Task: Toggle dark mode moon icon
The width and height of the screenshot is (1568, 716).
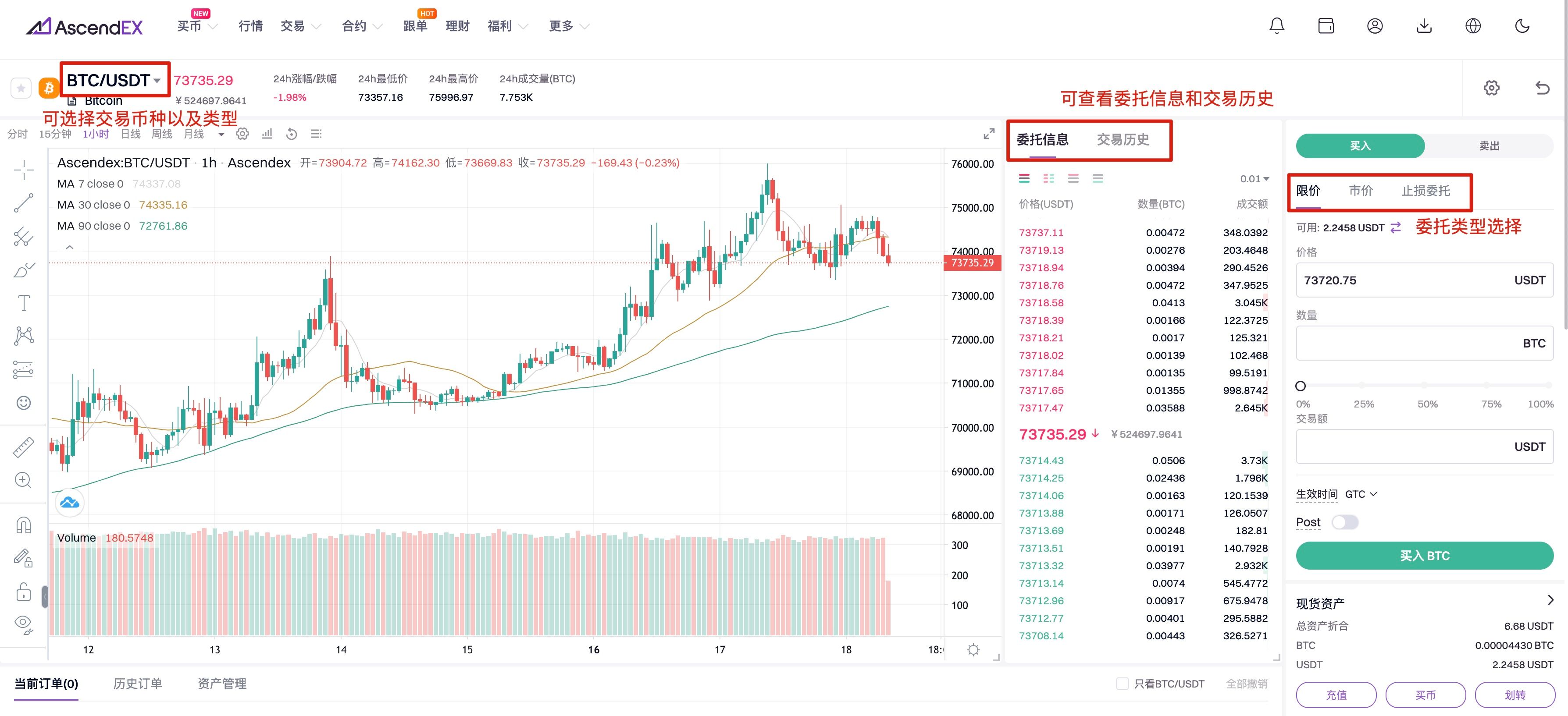Action: 1522,26
